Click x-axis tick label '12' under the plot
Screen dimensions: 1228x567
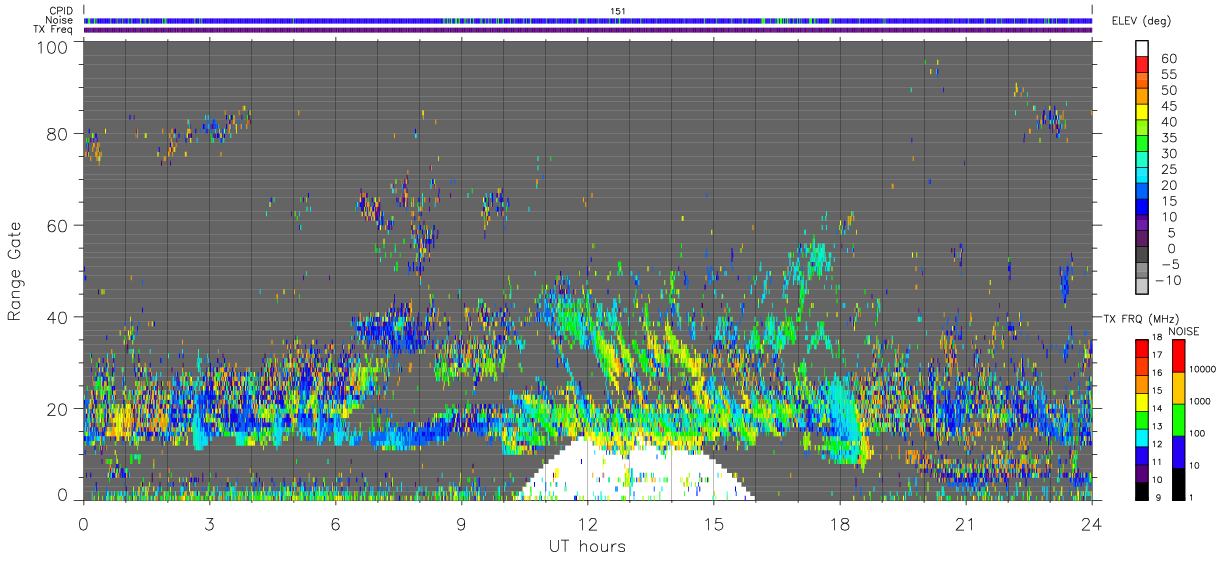[x=588, y=524]
